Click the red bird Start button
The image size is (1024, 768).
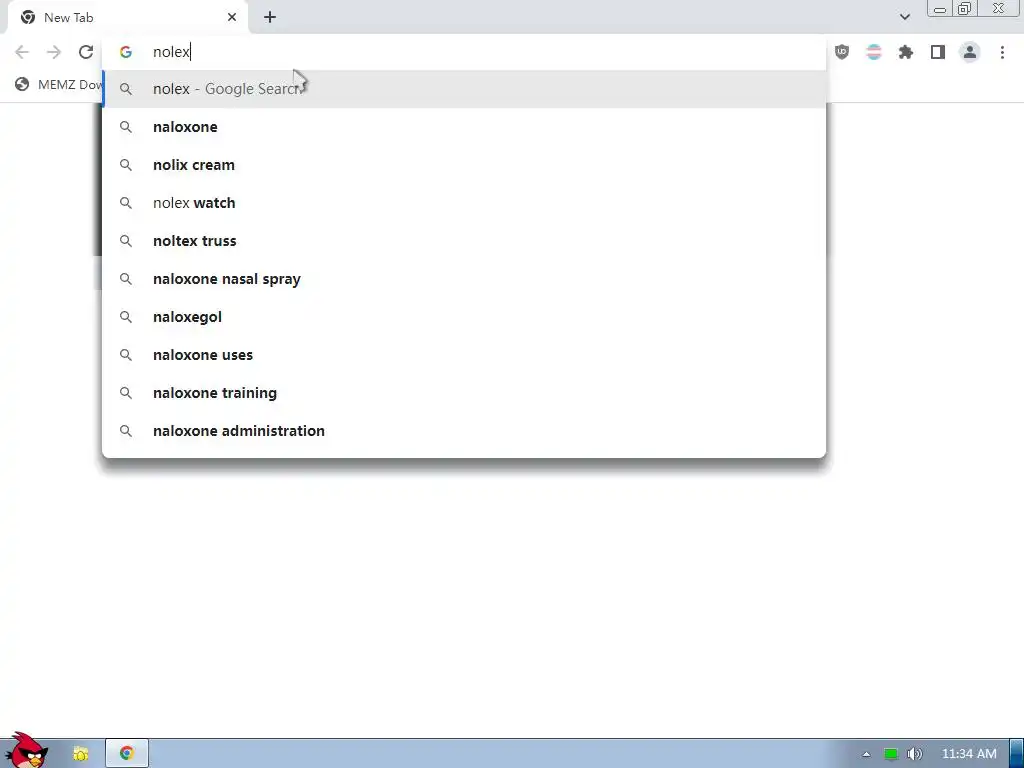(26, 751)
